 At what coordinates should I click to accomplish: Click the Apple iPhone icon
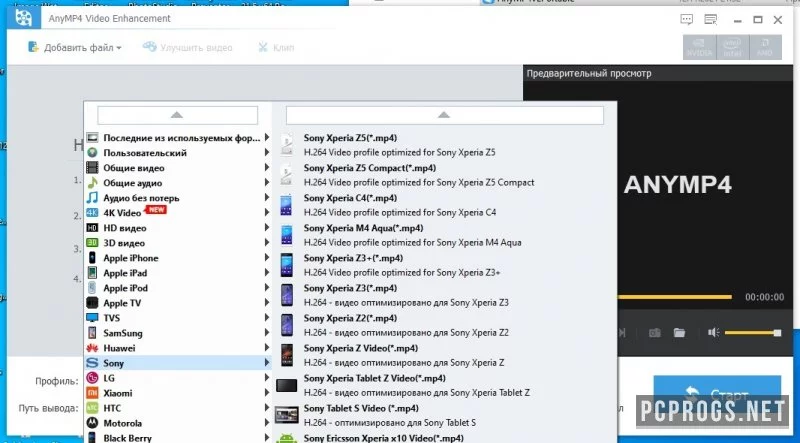pyautogui.click(x=92, y=258)
